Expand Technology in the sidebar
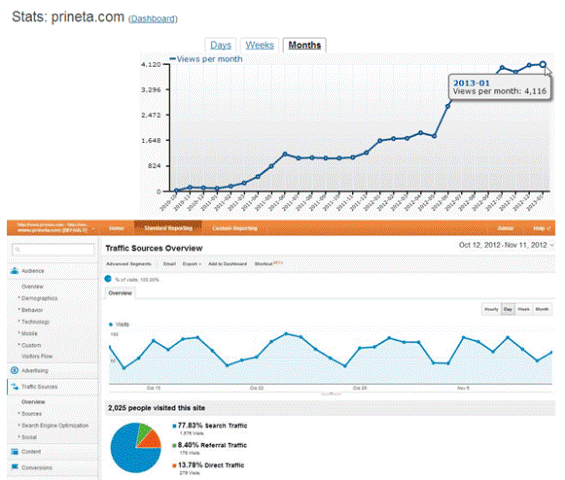The image size is (565, 480). coord(35,322)
